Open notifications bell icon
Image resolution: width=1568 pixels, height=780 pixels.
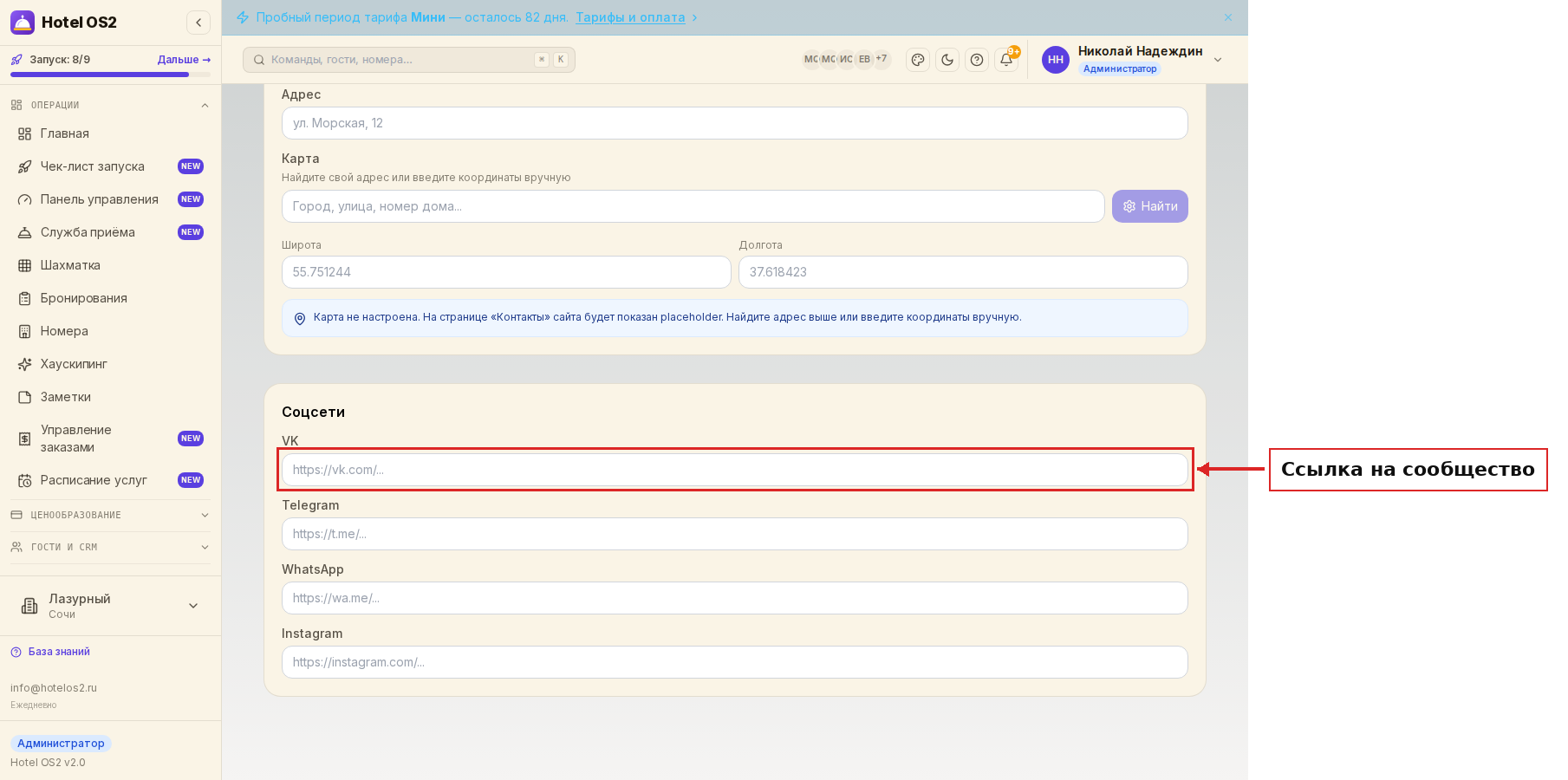[x=1006, y=60]
